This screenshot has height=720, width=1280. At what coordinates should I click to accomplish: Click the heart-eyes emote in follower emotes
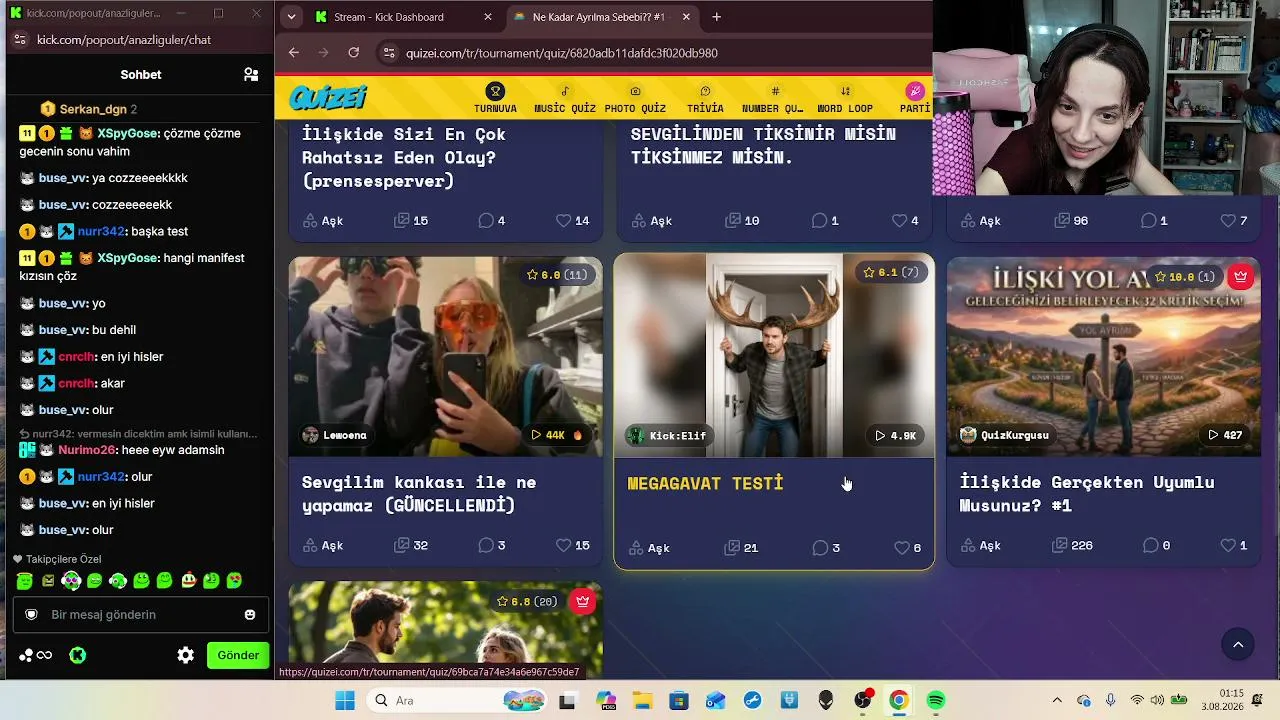234,580
